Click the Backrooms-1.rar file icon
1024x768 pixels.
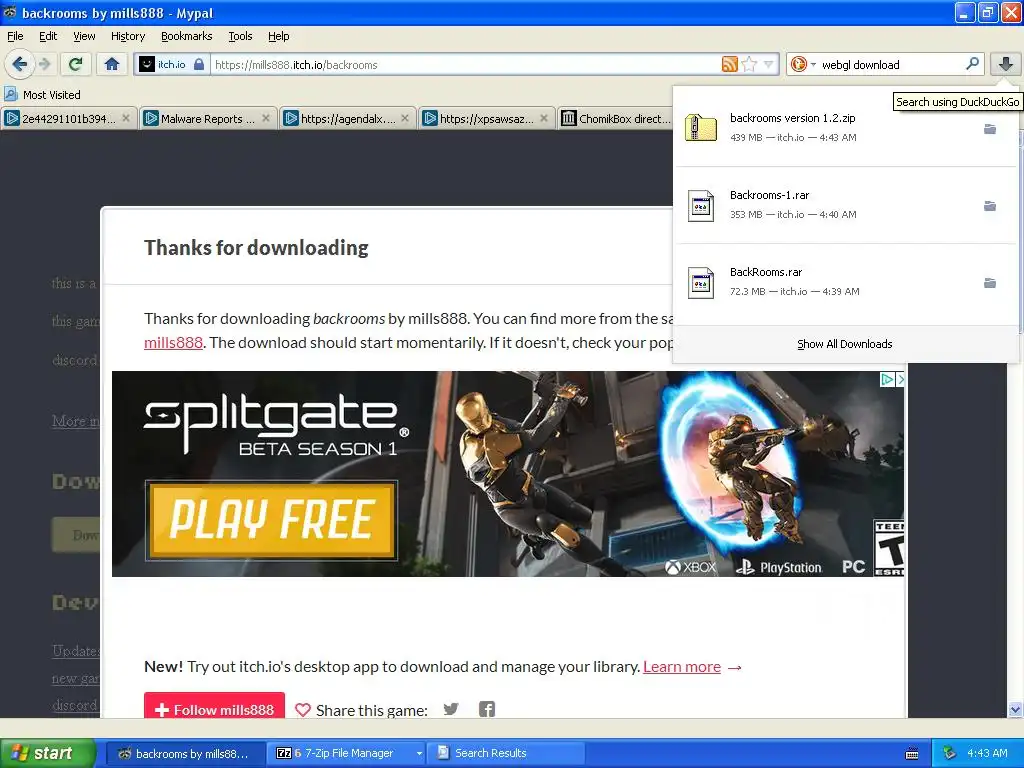(701, 205)
